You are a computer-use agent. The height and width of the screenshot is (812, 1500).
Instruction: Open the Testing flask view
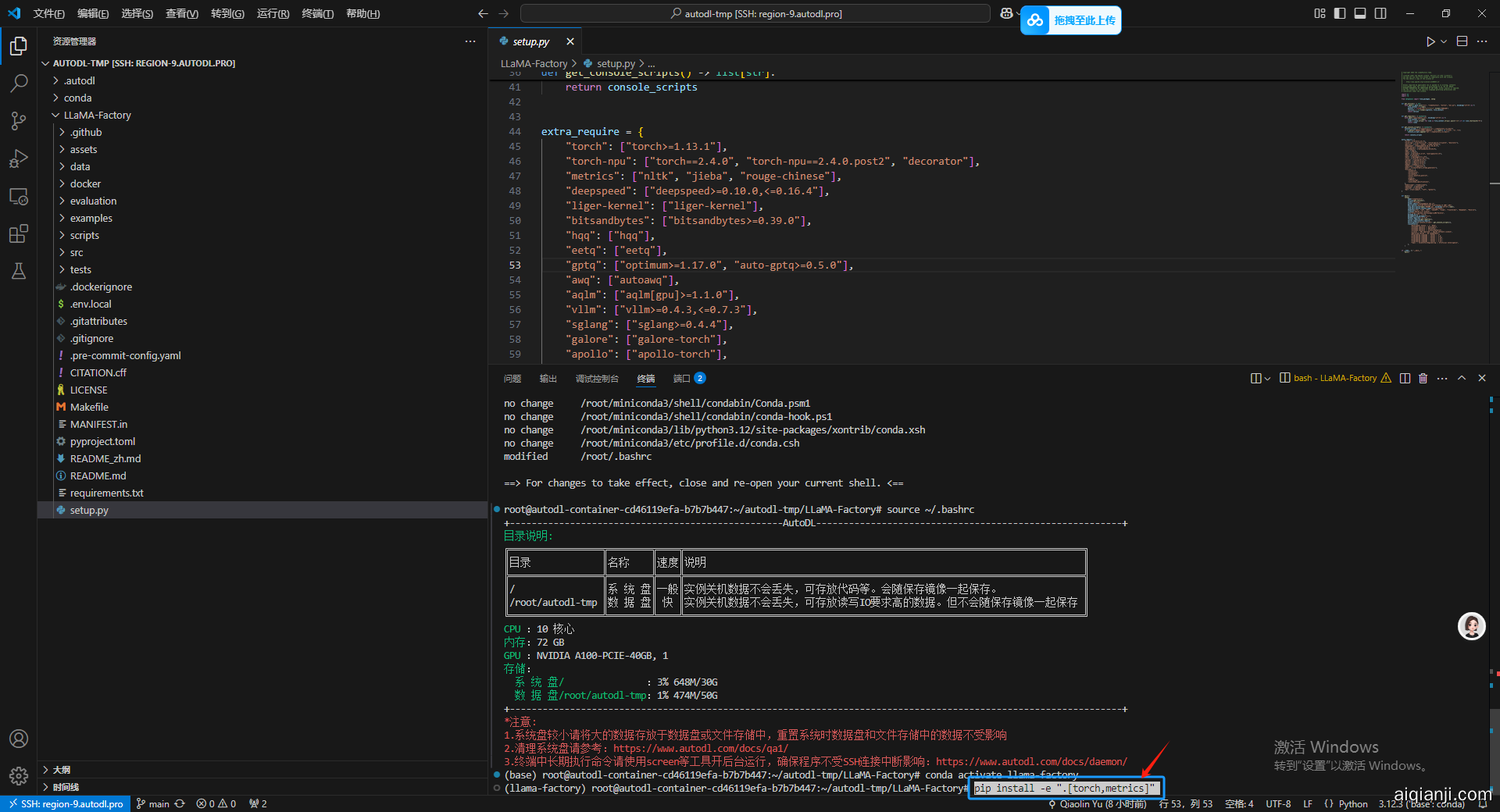point(19,271)
